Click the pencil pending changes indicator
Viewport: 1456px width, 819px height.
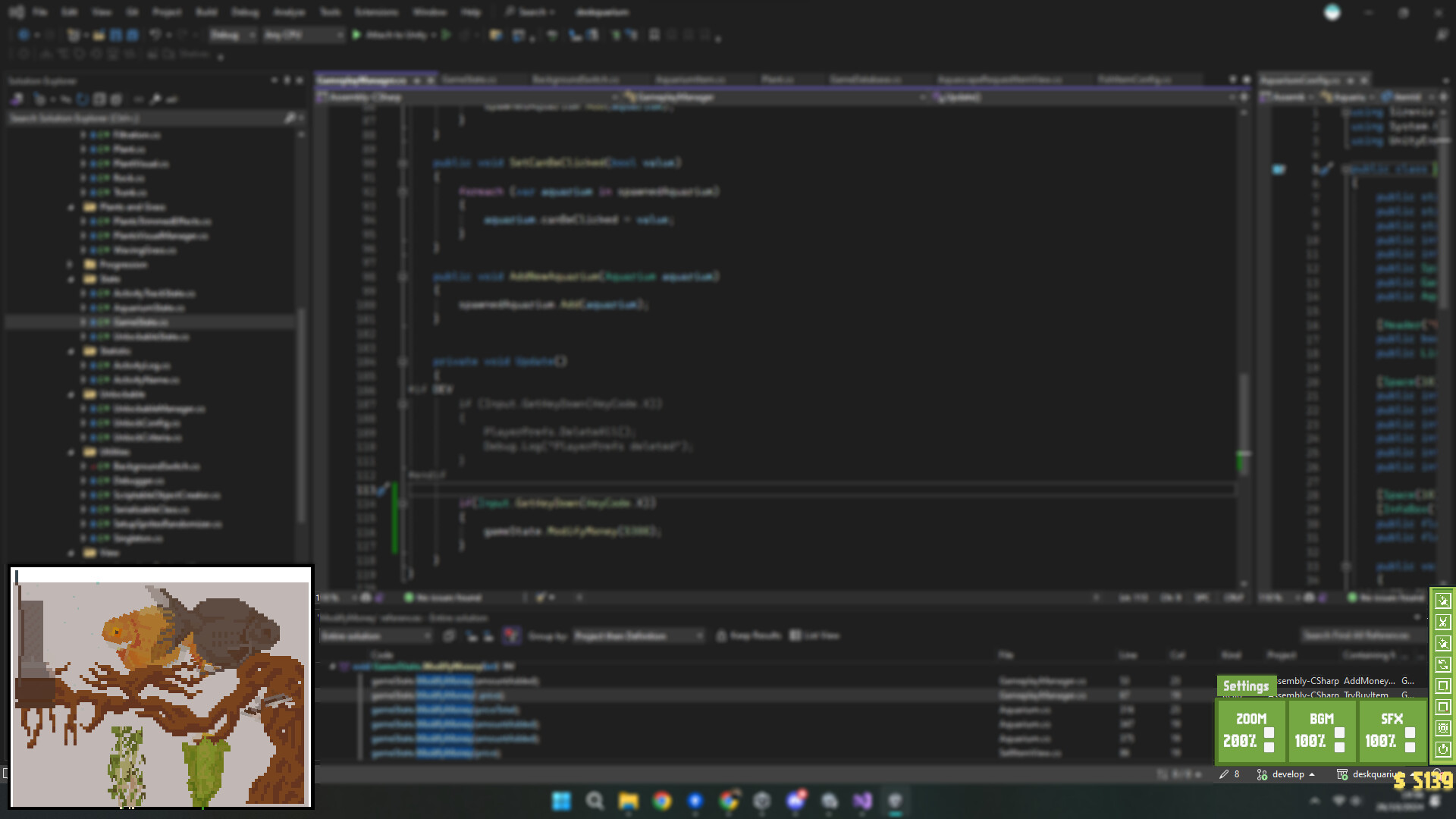(1229, 774)
